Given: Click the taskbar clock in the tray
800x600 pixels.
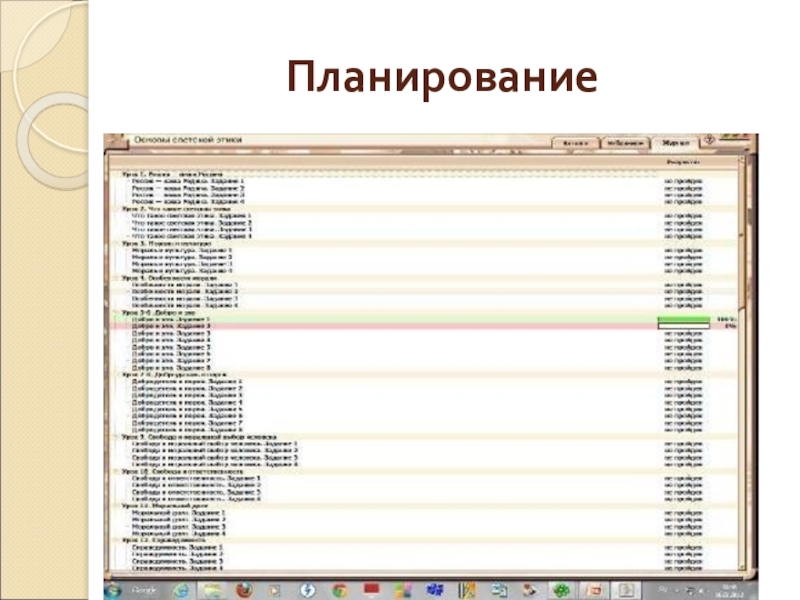Looking at the screenshot, I should 732,591.
